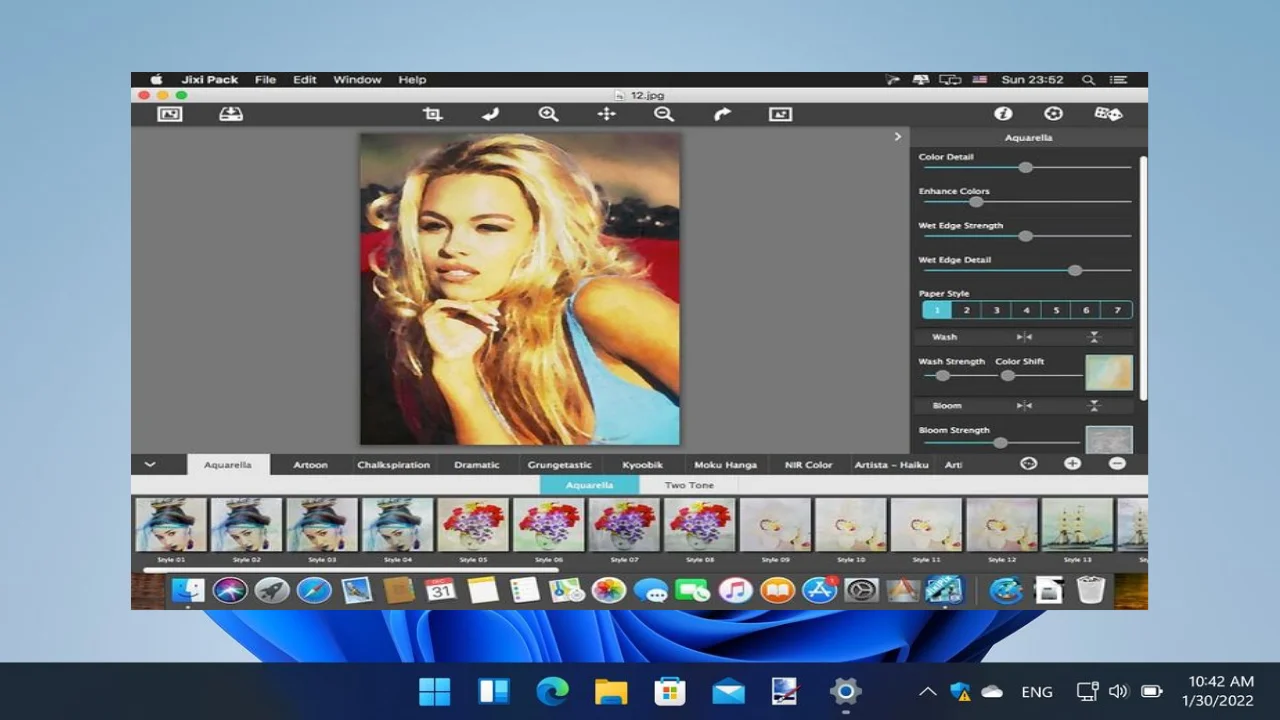Switch to the NIR Color tab
1280x720 pixels.
point(808,465)
